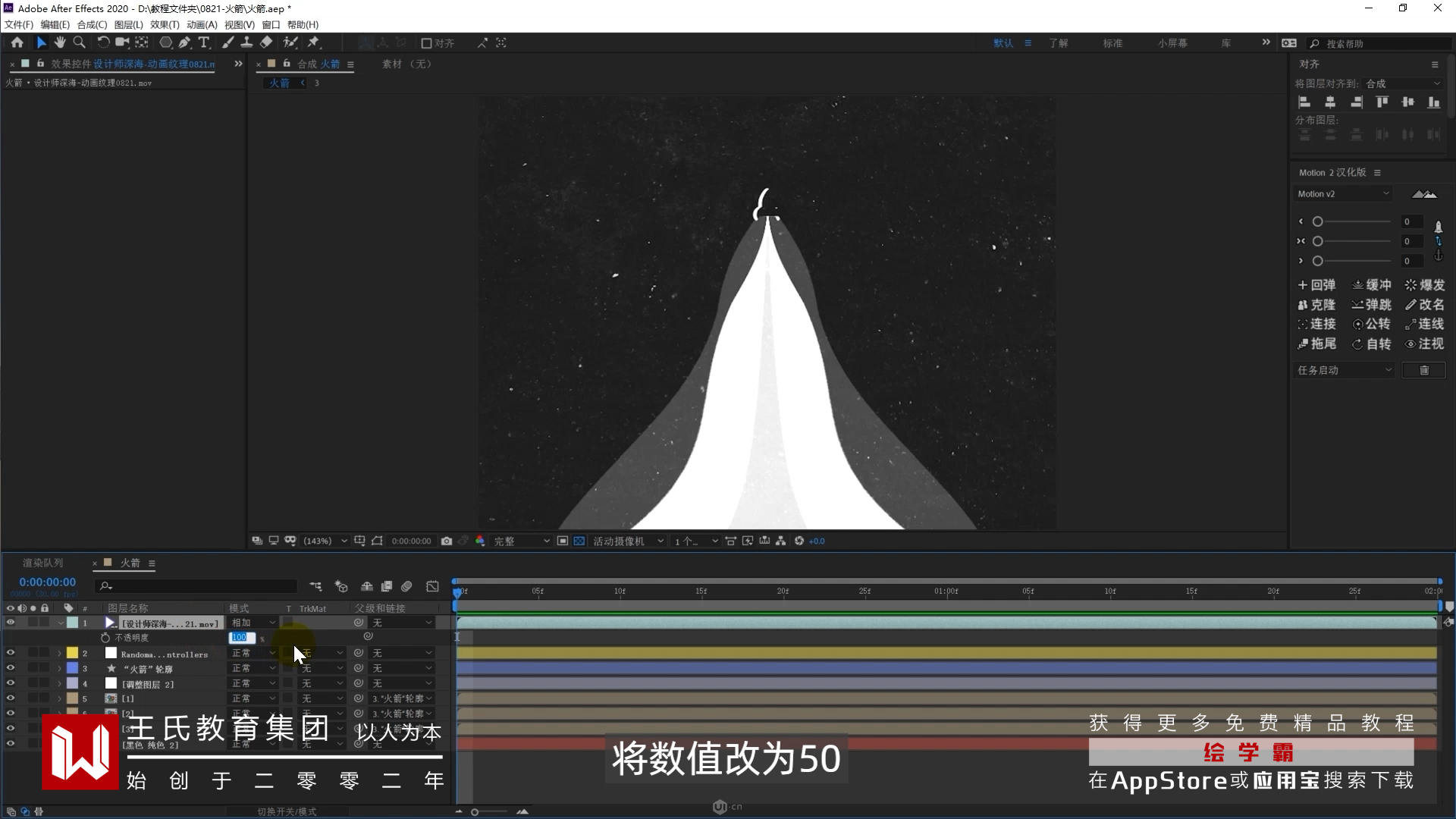Enable the 对齐 snapping checkbox
The height and width of the screenshot is (819, 1456).
[x=427, y=43]
